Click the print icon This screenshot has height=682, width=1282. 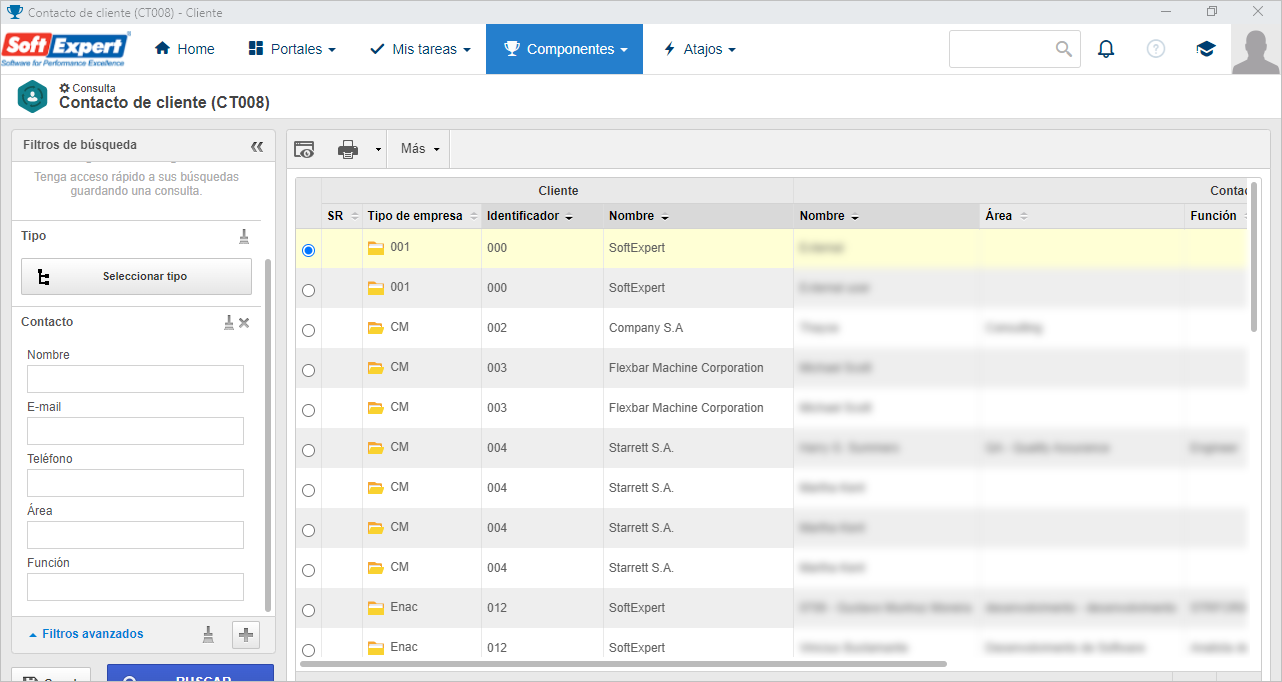[x=348, y=149]
